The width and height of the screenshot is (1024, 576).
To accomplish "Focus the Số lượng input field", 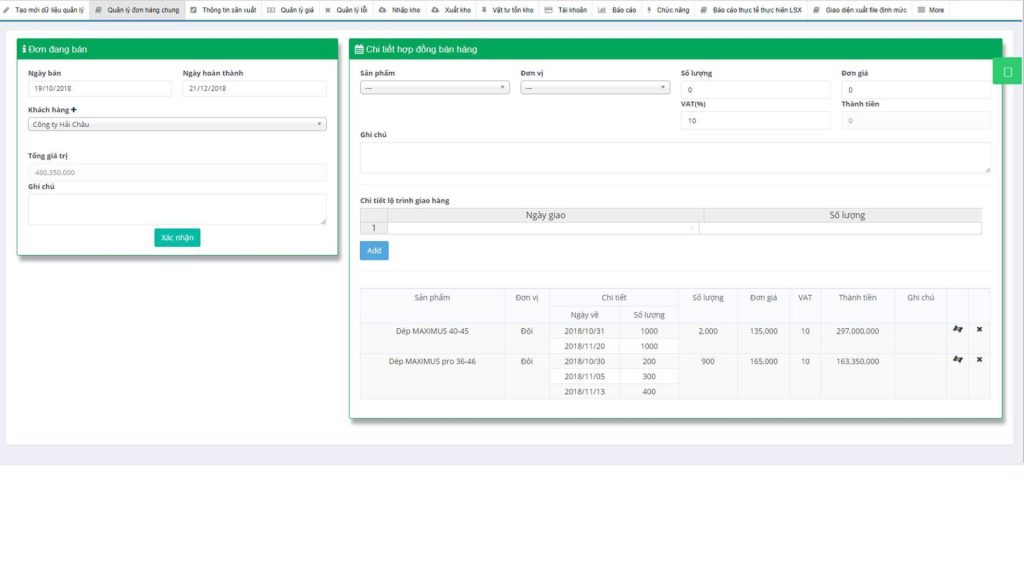I will coord(756,89).
